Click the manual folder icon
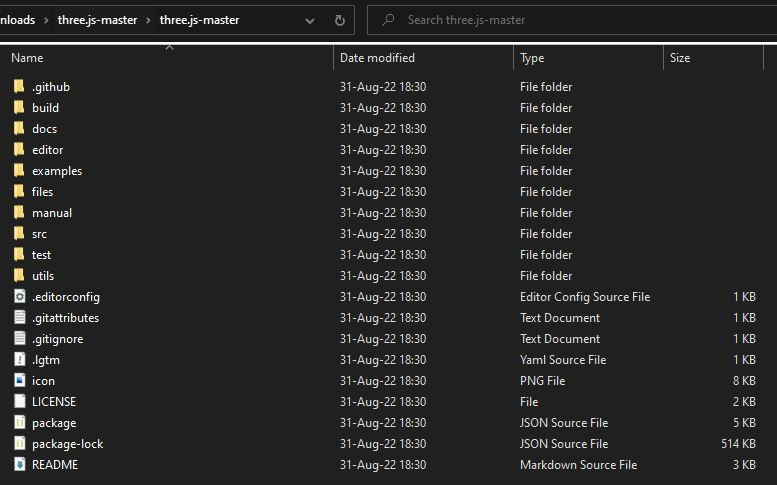The image size is (777, 485). pos(19,213)
